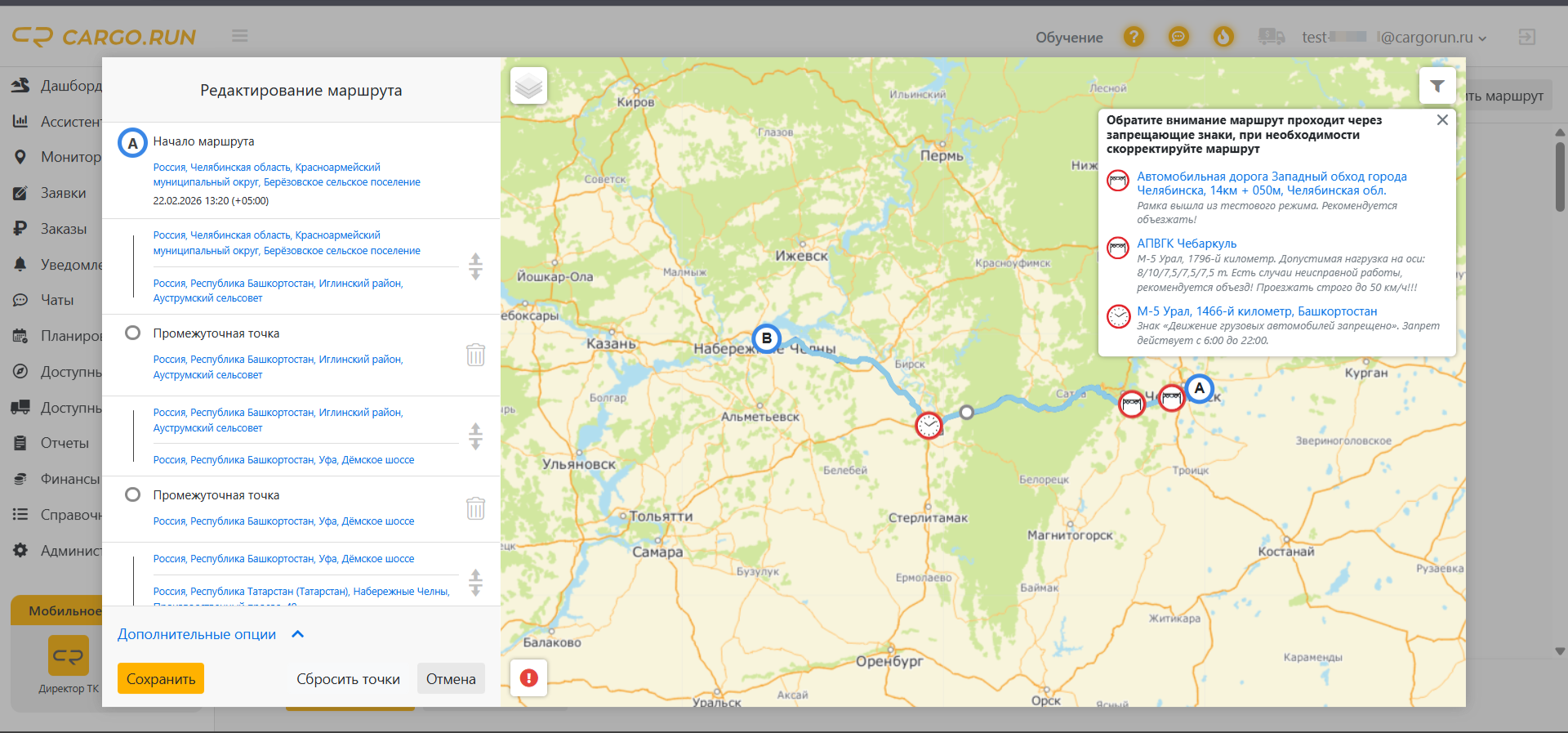Delete the first intermediate point with trash icon
Viewport: 1568px width, 733px height.
click(x=475, y=355)
